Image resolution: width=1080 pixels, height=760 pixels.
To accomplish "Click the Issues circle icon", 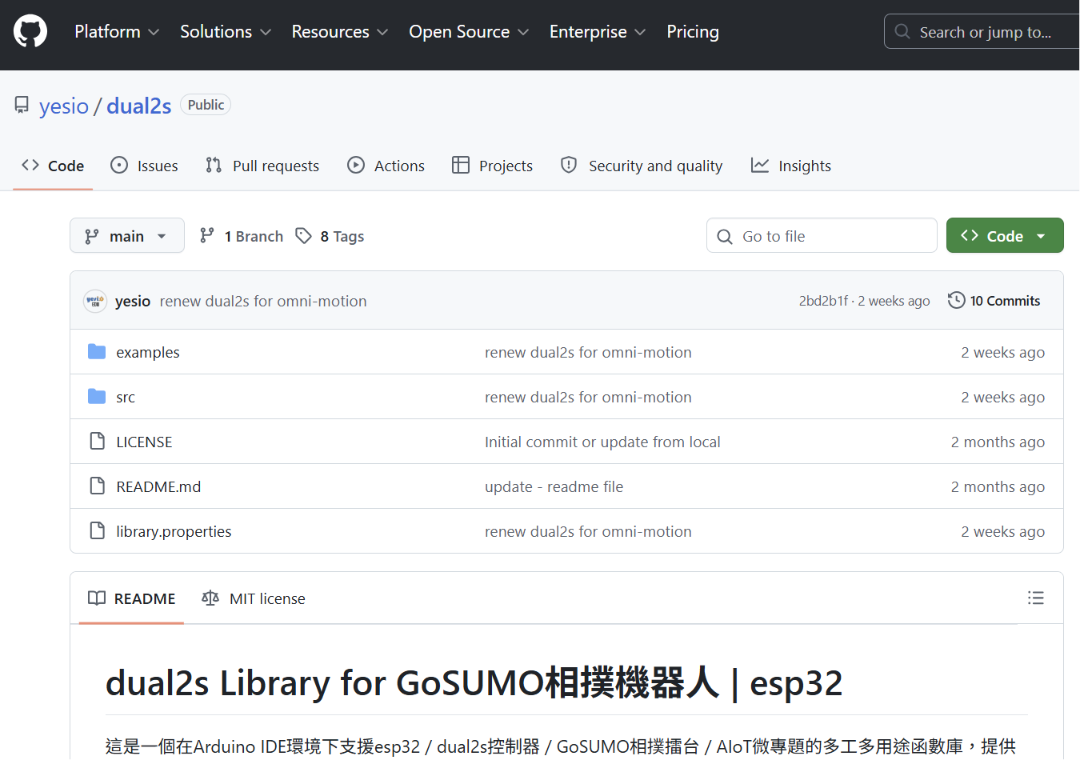I will pyautogui.click(x=119, y=165).
